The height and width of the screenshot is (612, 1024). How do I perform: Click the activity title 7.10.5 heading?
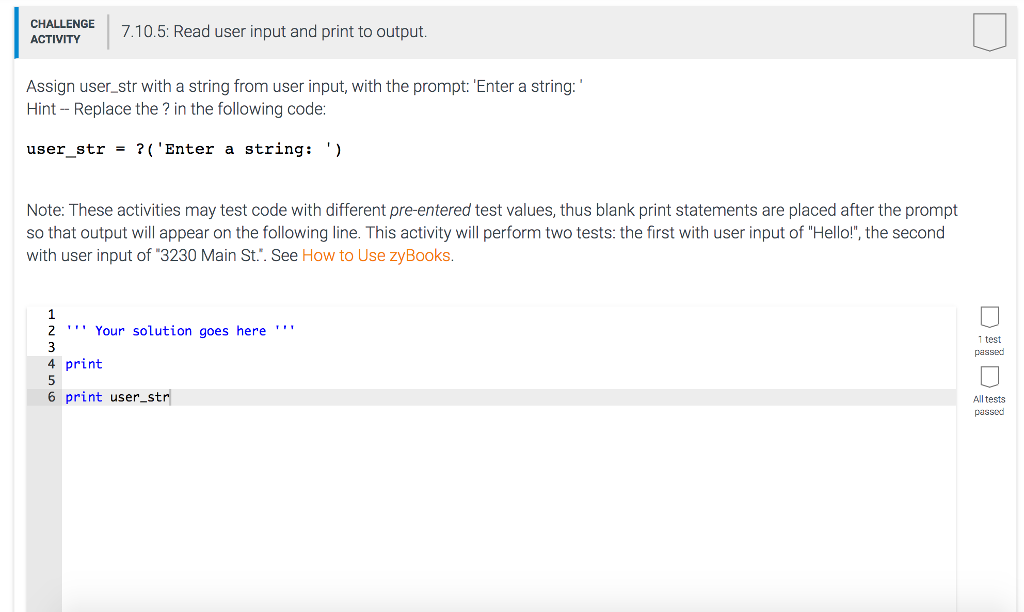coord(274,31)
